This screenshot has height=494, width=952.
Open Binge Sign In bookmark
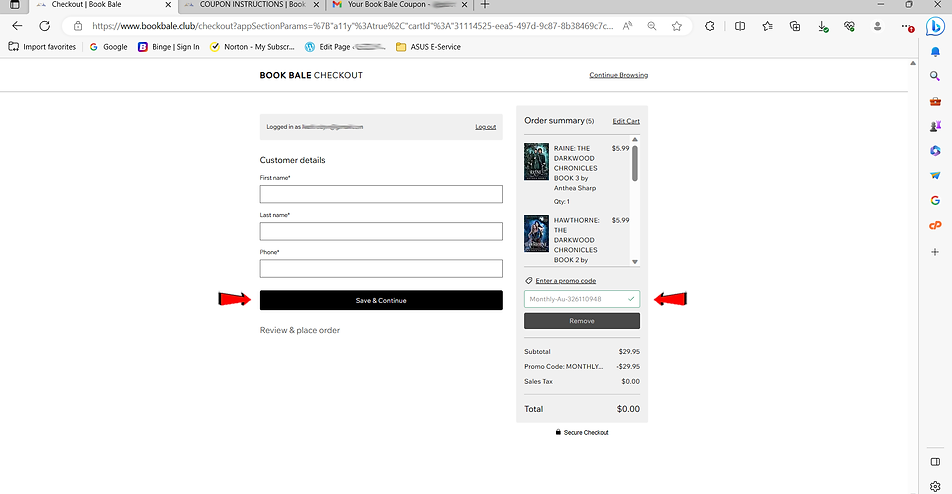pyautogui.click(x=168, y=47)
